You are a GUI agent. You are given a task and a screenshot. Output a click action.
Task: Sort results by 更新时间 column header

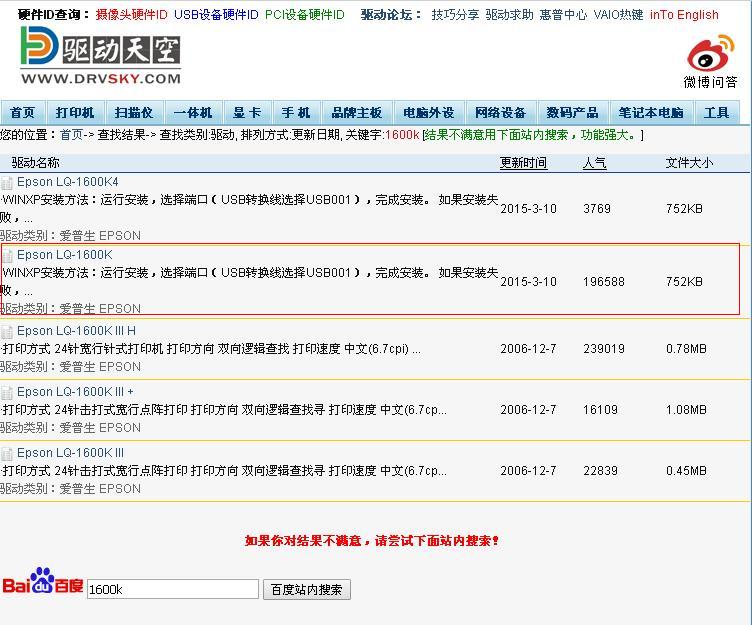[523, 163]
